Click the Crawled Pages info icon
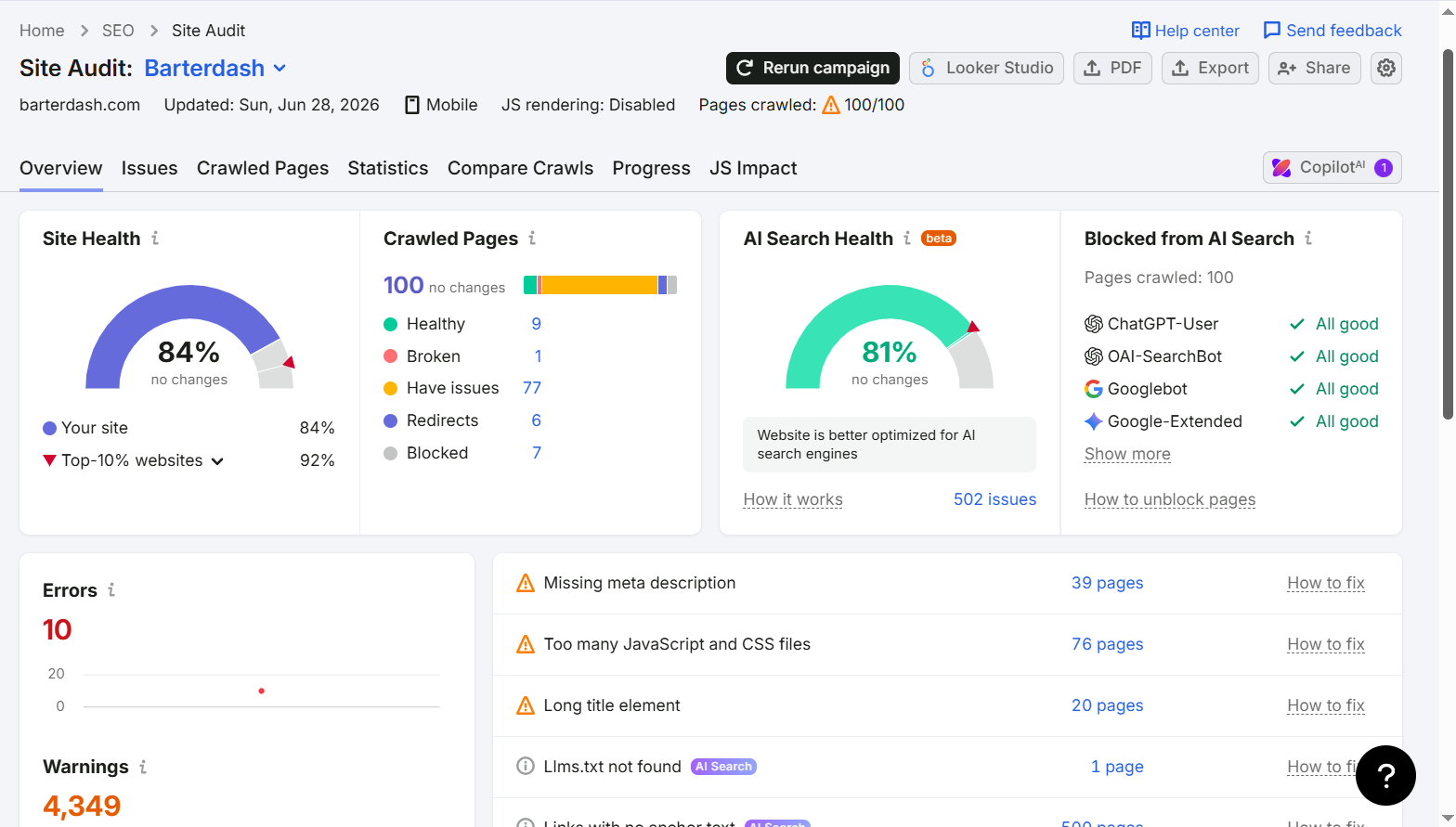Screen dimensions: 1456x827 tap(532, 239)
